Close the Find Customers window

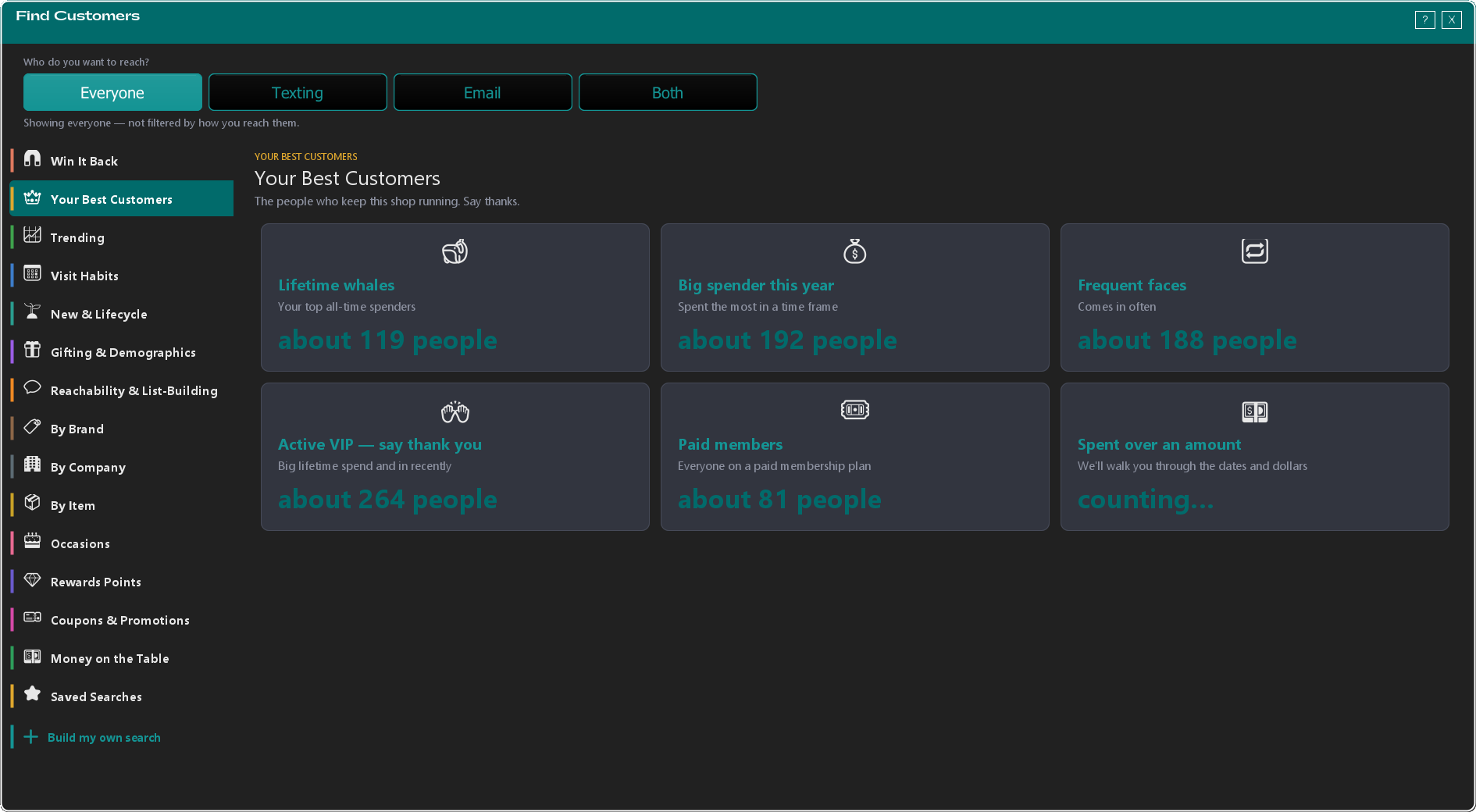click(x=1452, y=20)
